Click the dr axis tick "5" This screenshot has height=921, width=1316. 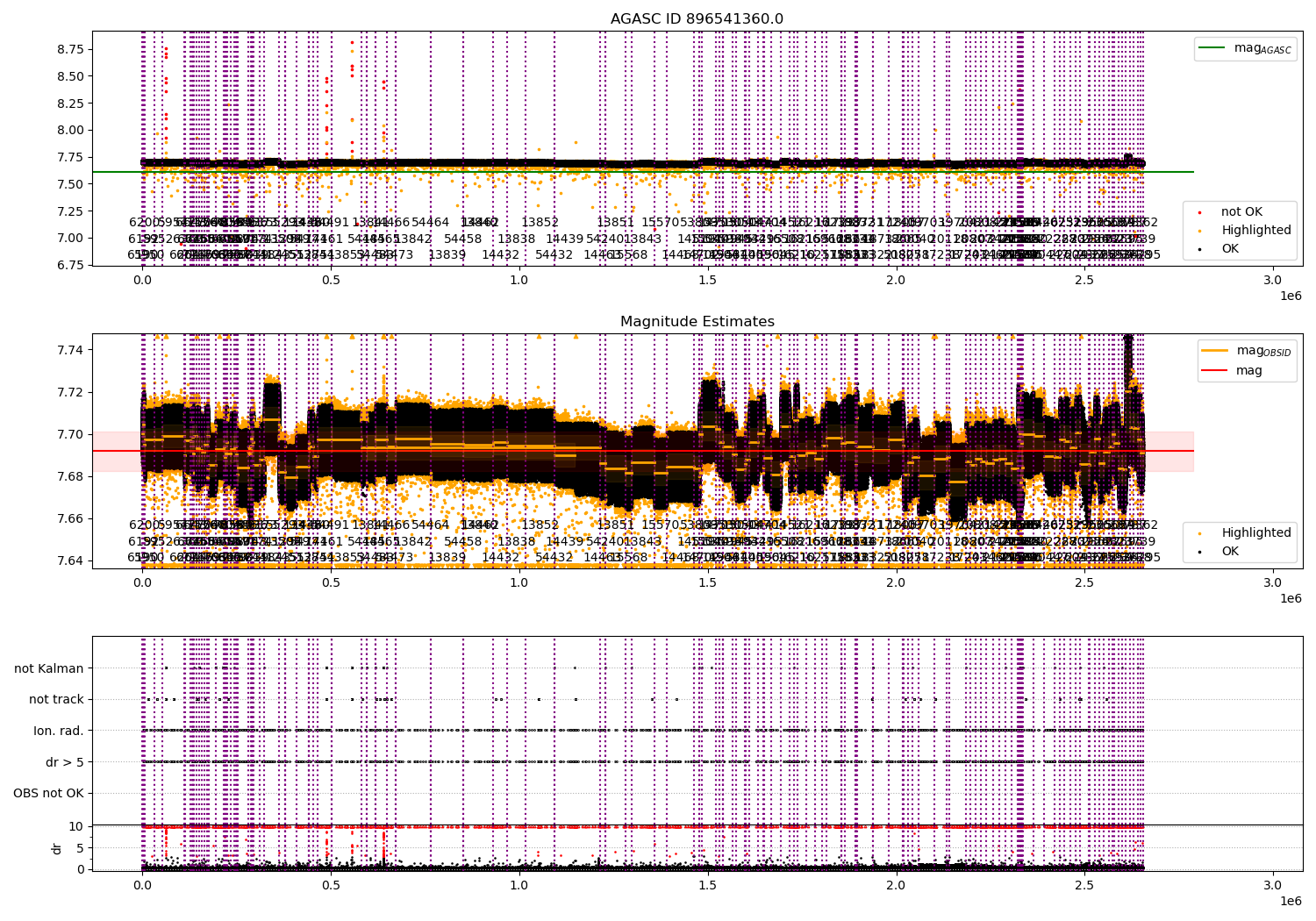pos(81,847)
